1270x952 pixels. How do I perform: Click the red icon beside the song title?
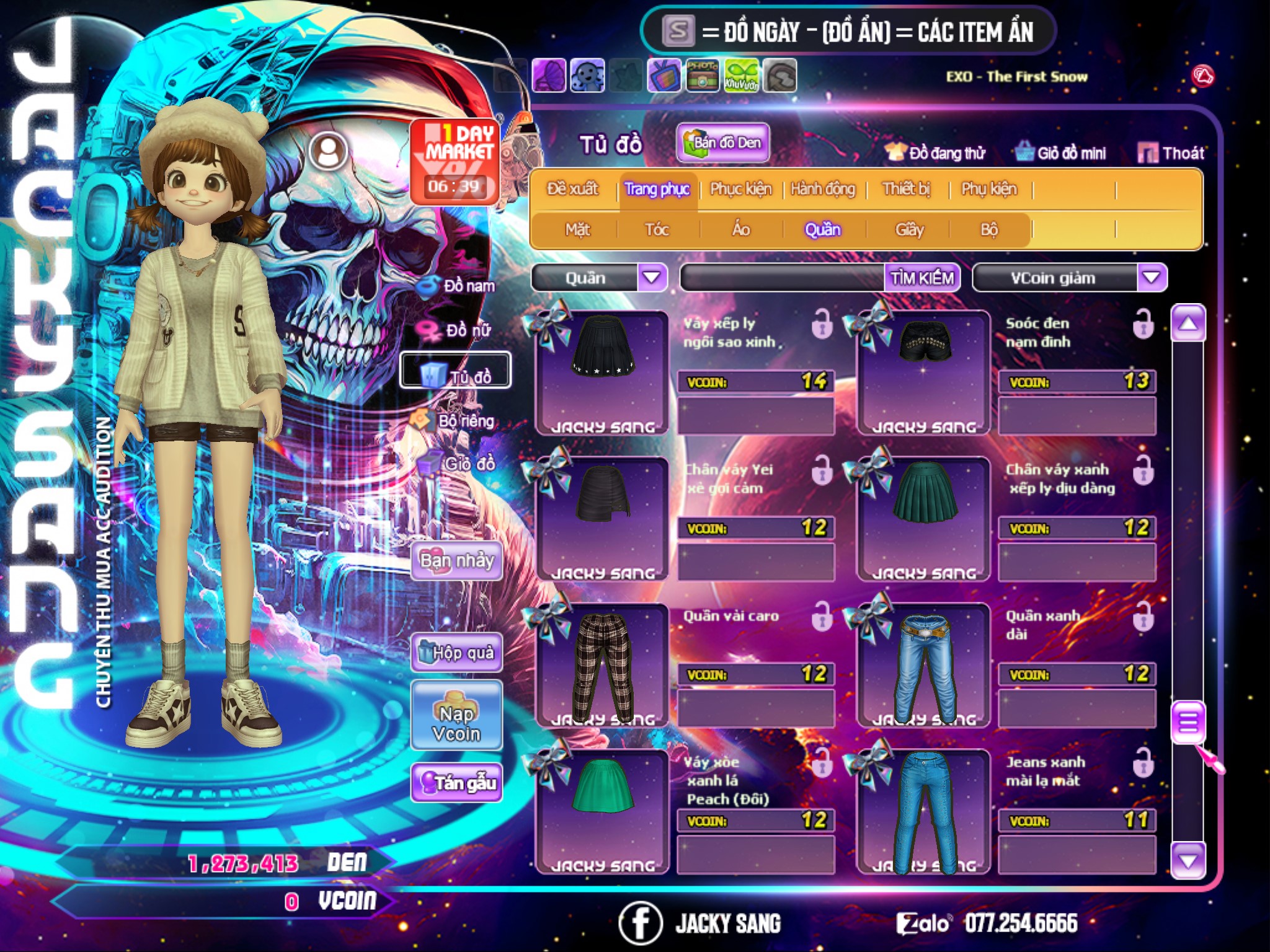pos(1203,76)
